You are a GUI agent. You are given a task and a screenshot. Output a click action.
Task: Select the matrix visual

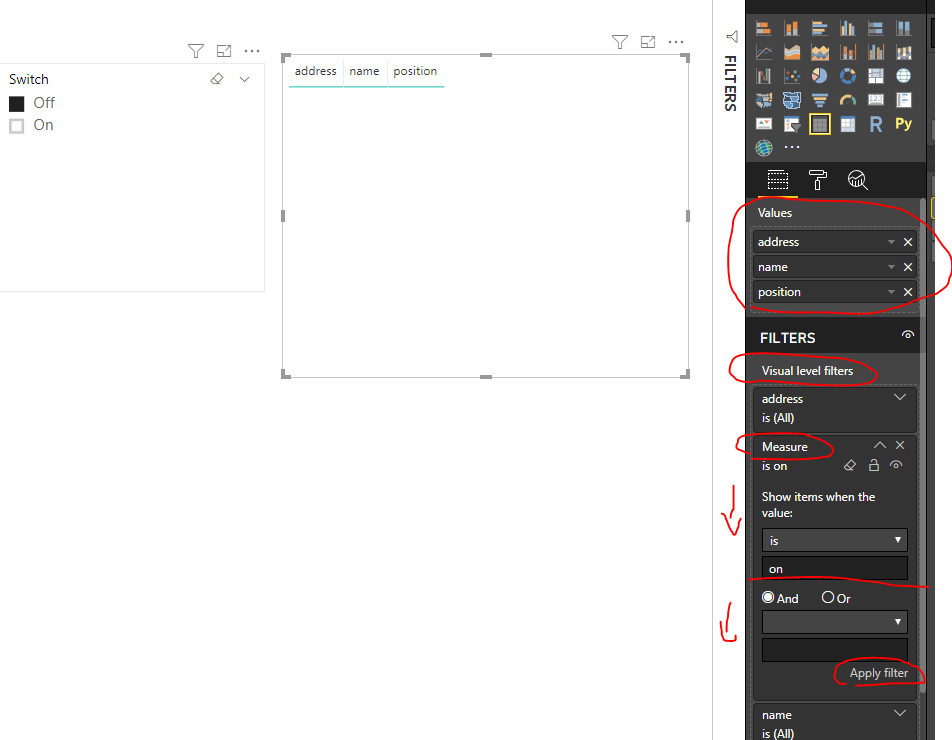pyautogui.click(x=848, y=124)
